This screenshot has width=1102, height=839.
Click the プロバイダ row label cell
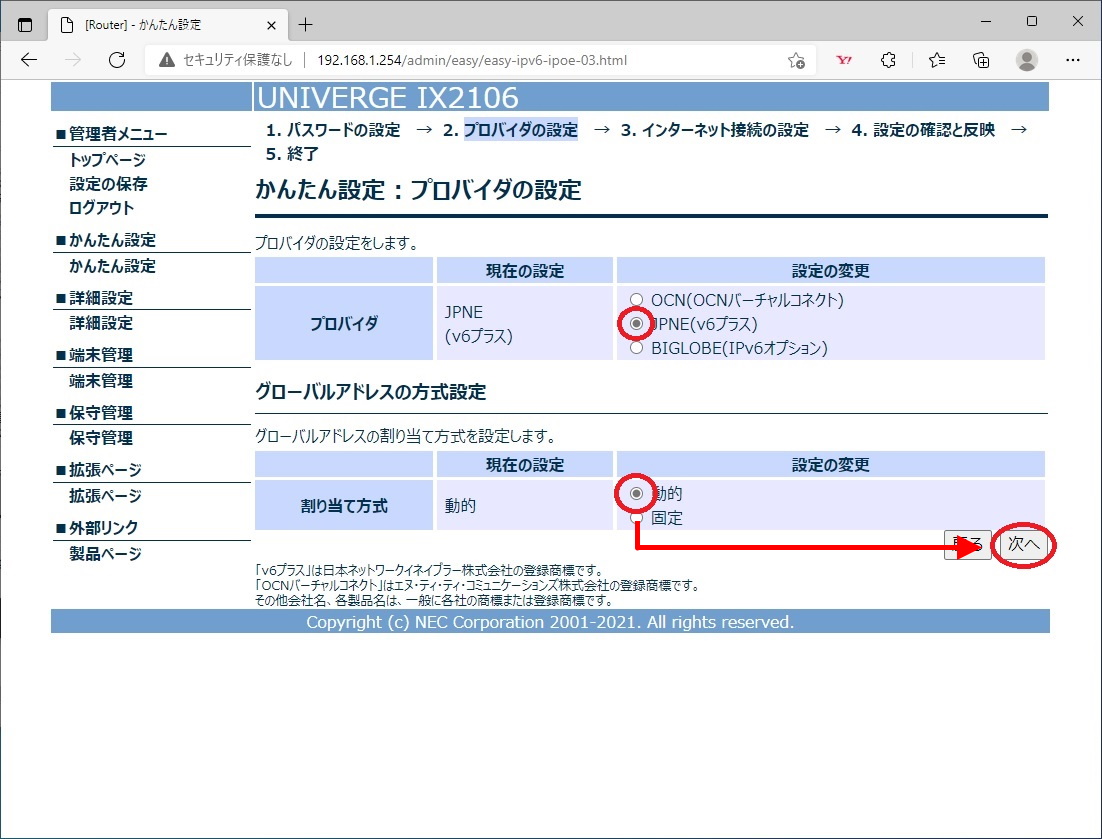344,323
